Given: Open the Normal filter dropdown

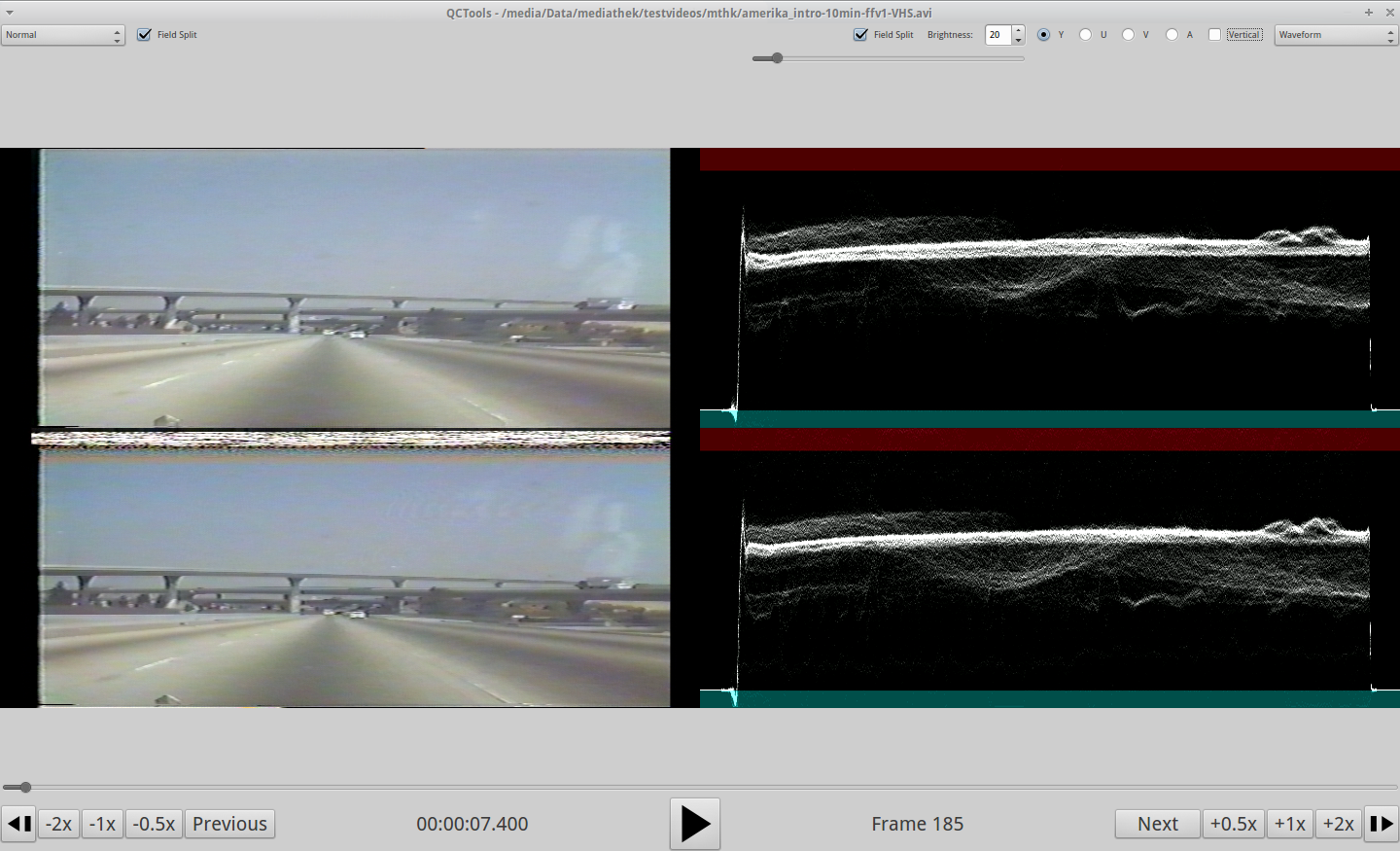Looking at the screenshot, I should (63, 35).
